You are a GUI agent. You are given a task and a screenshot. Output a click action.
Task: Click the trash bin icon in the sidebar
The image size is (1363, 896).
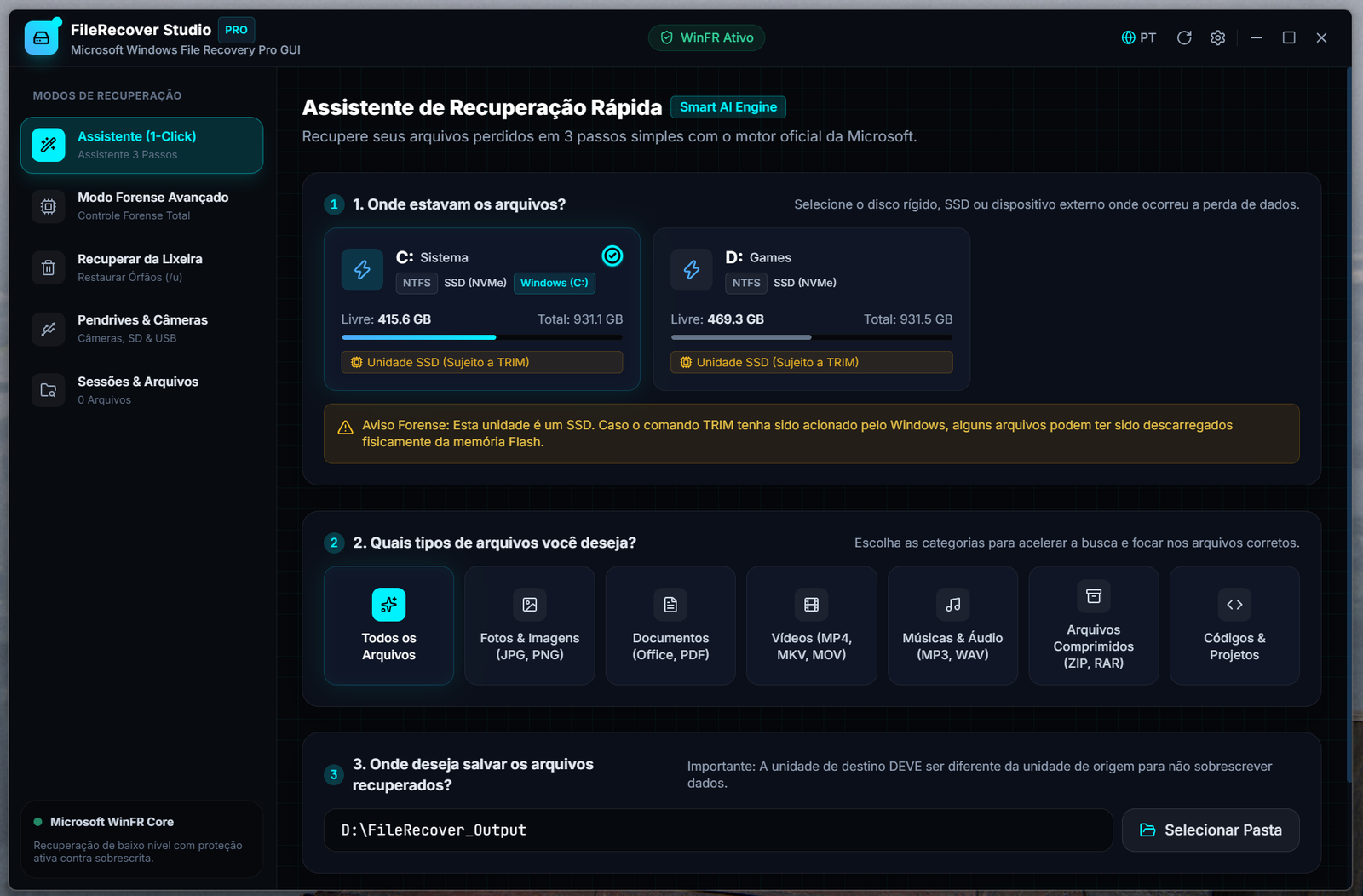click(49, 267)
